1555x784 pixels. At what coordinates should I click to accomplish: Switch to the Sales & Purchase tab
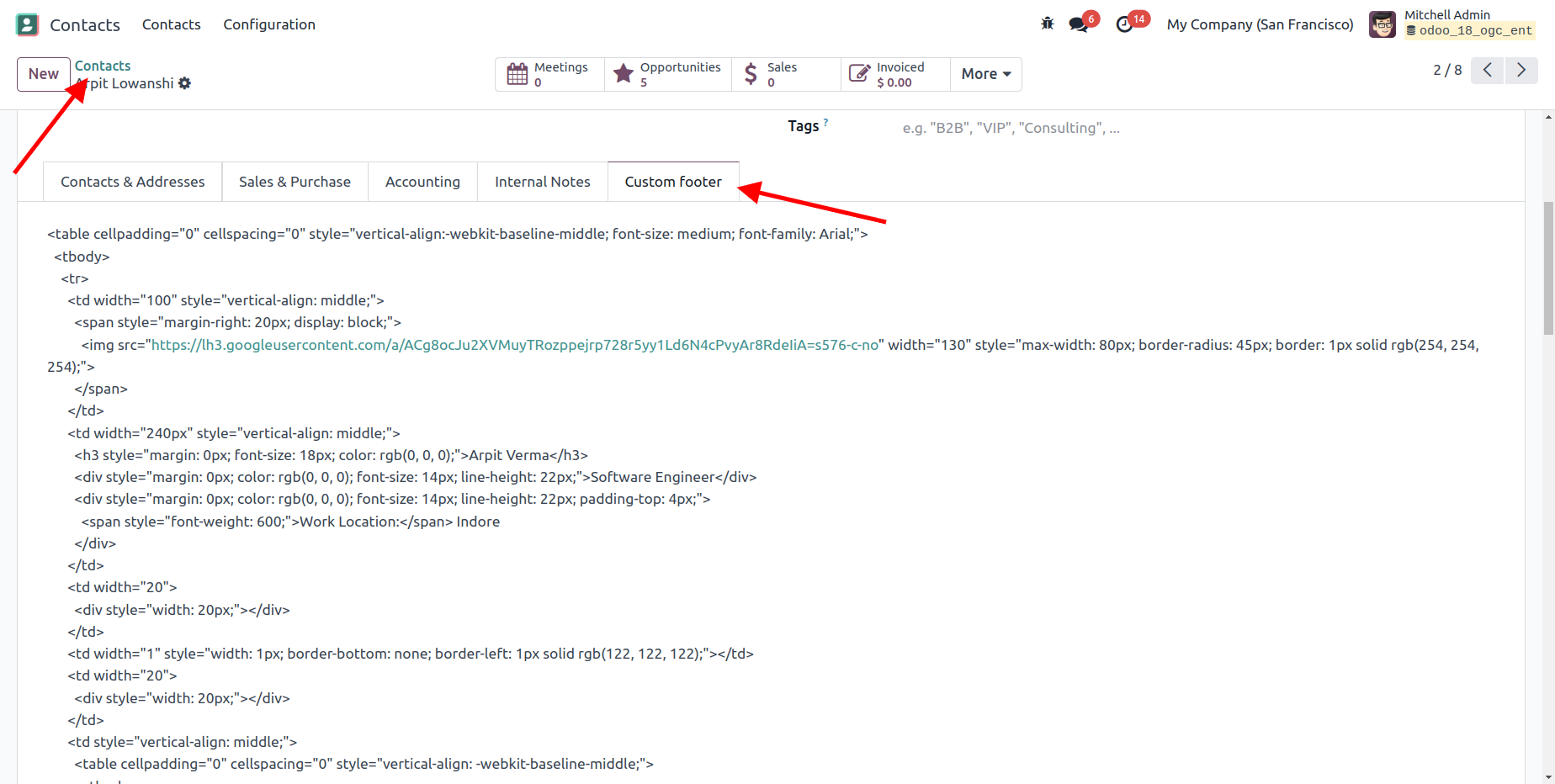[295, 182]
